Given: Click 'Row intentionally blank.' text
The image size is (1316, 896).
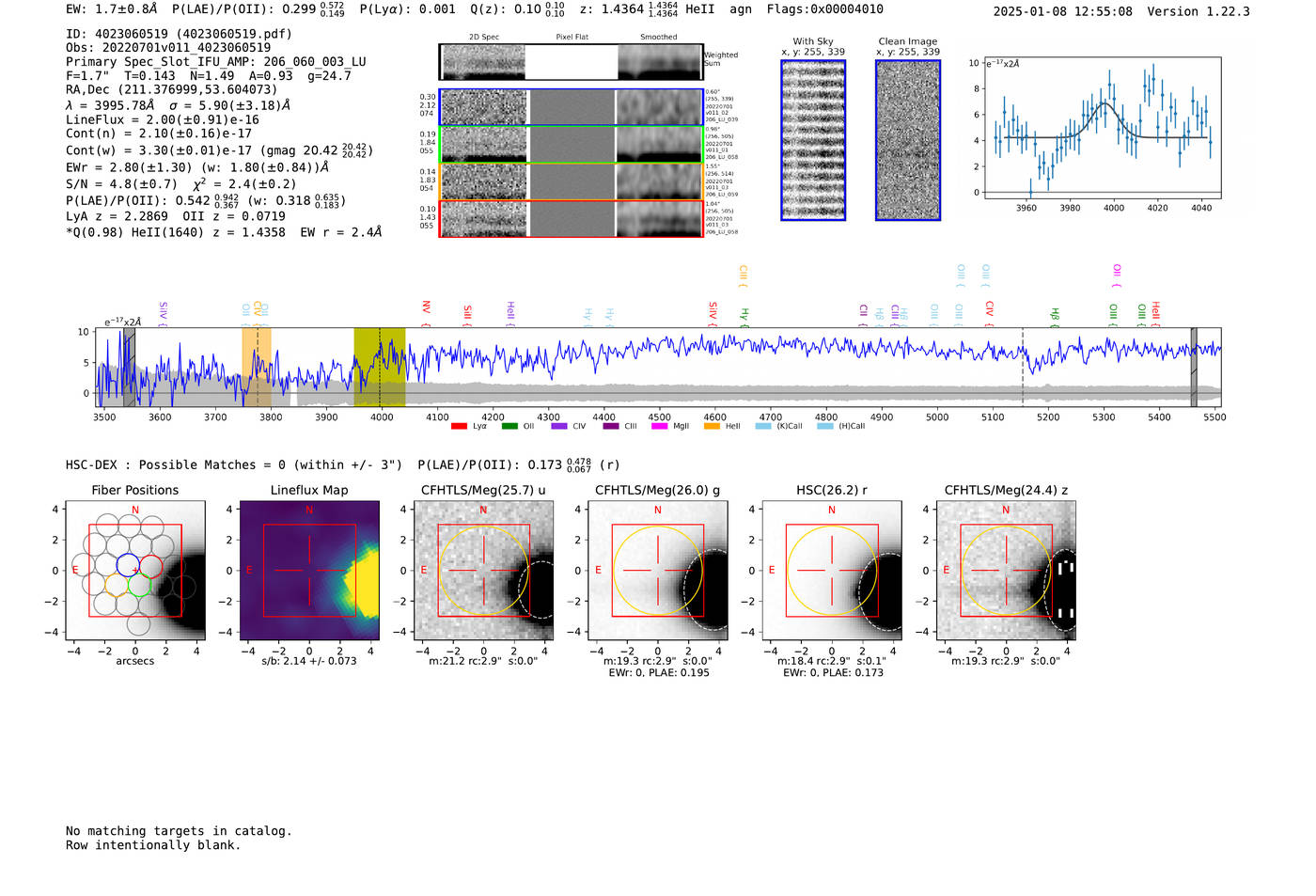Looking at the screenshot, I should tap(153, 845).
